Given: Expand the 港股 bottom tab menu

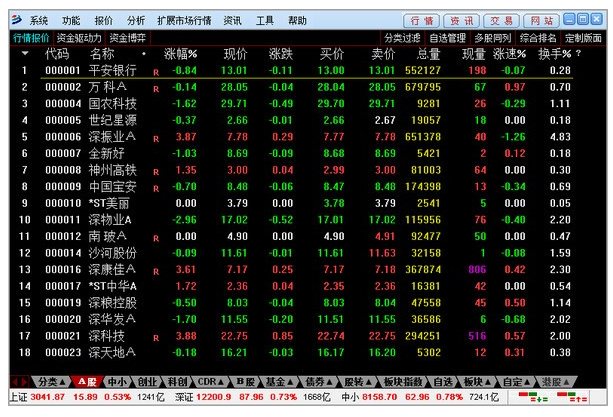Looking at the screenshot, I should pos(566,382).
